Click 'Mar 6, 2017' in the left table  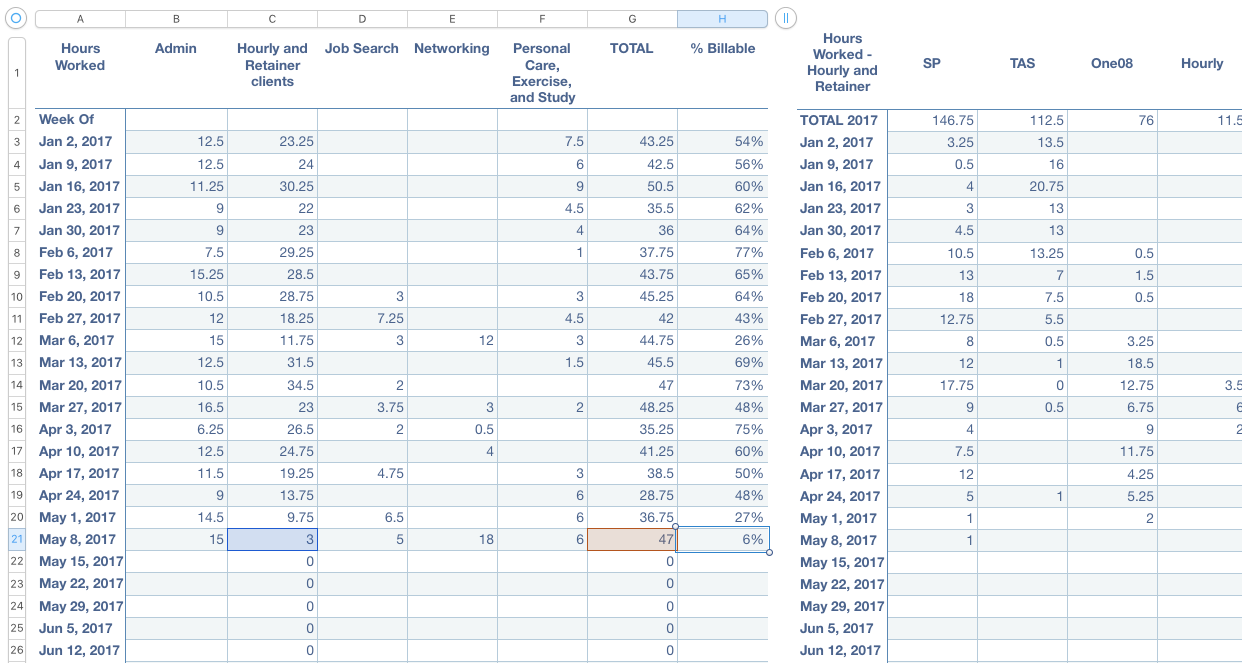[80, 340]
